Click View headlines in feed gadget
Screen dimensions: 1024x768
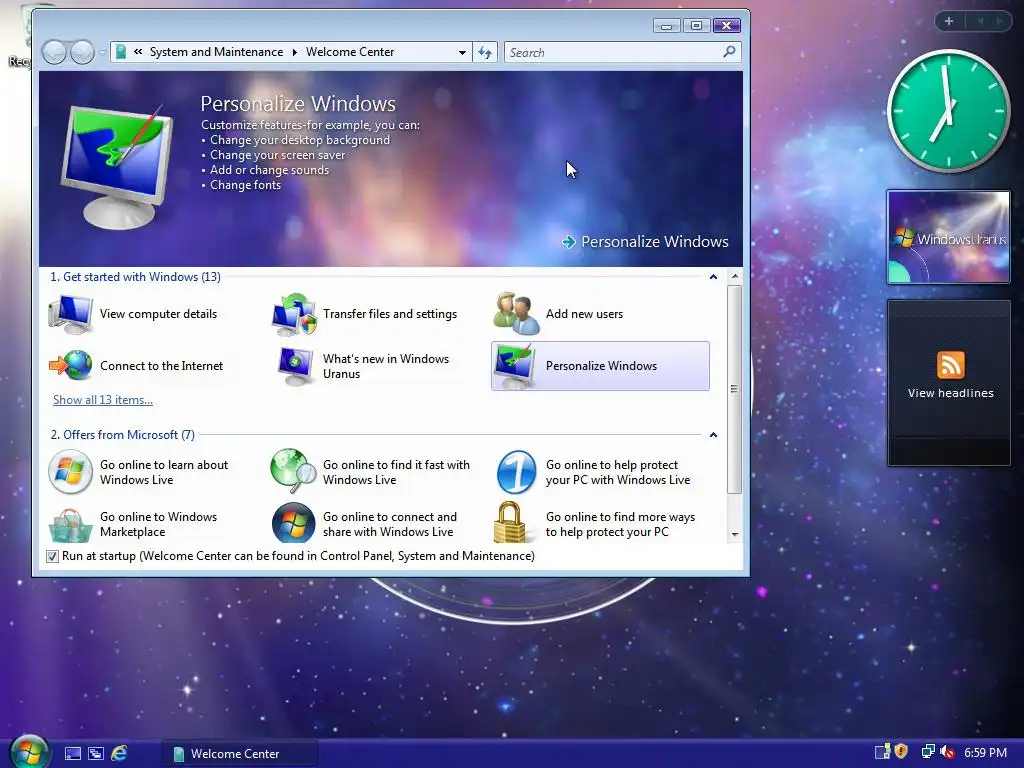[x=950, y=393]
